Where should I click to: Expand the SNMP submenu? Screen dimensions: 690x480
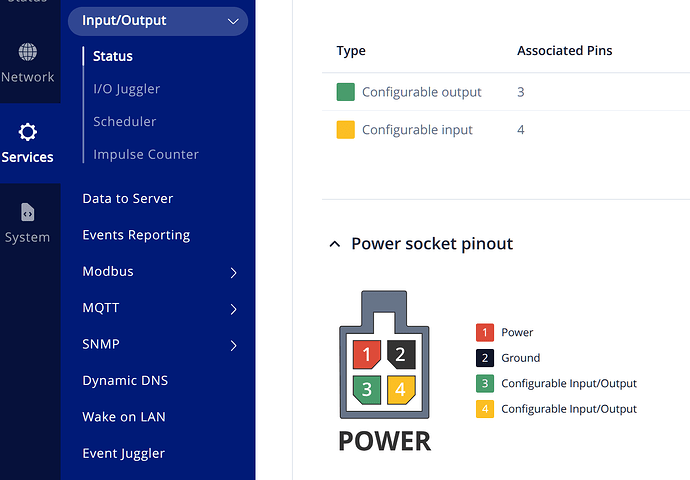tap(233, 345)
